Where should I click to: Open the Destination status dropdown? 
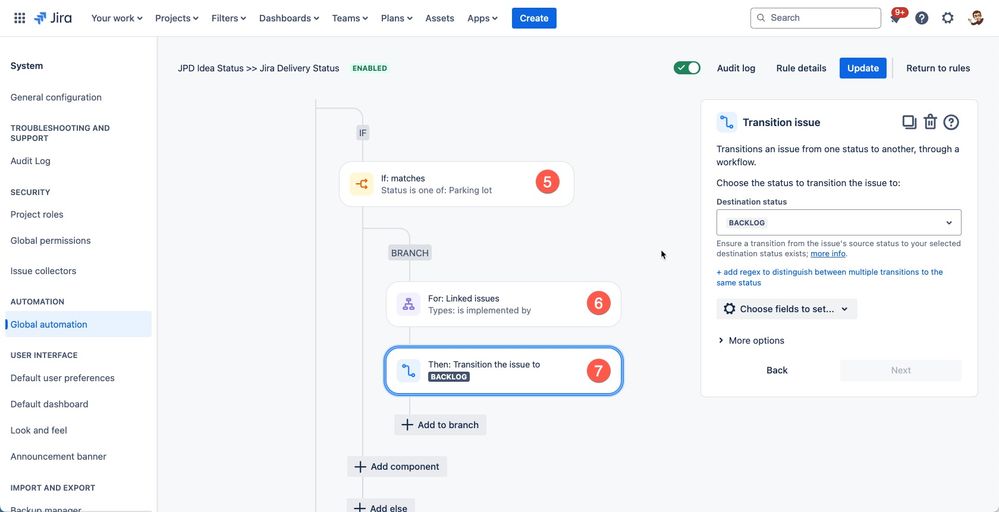[838, 223]
